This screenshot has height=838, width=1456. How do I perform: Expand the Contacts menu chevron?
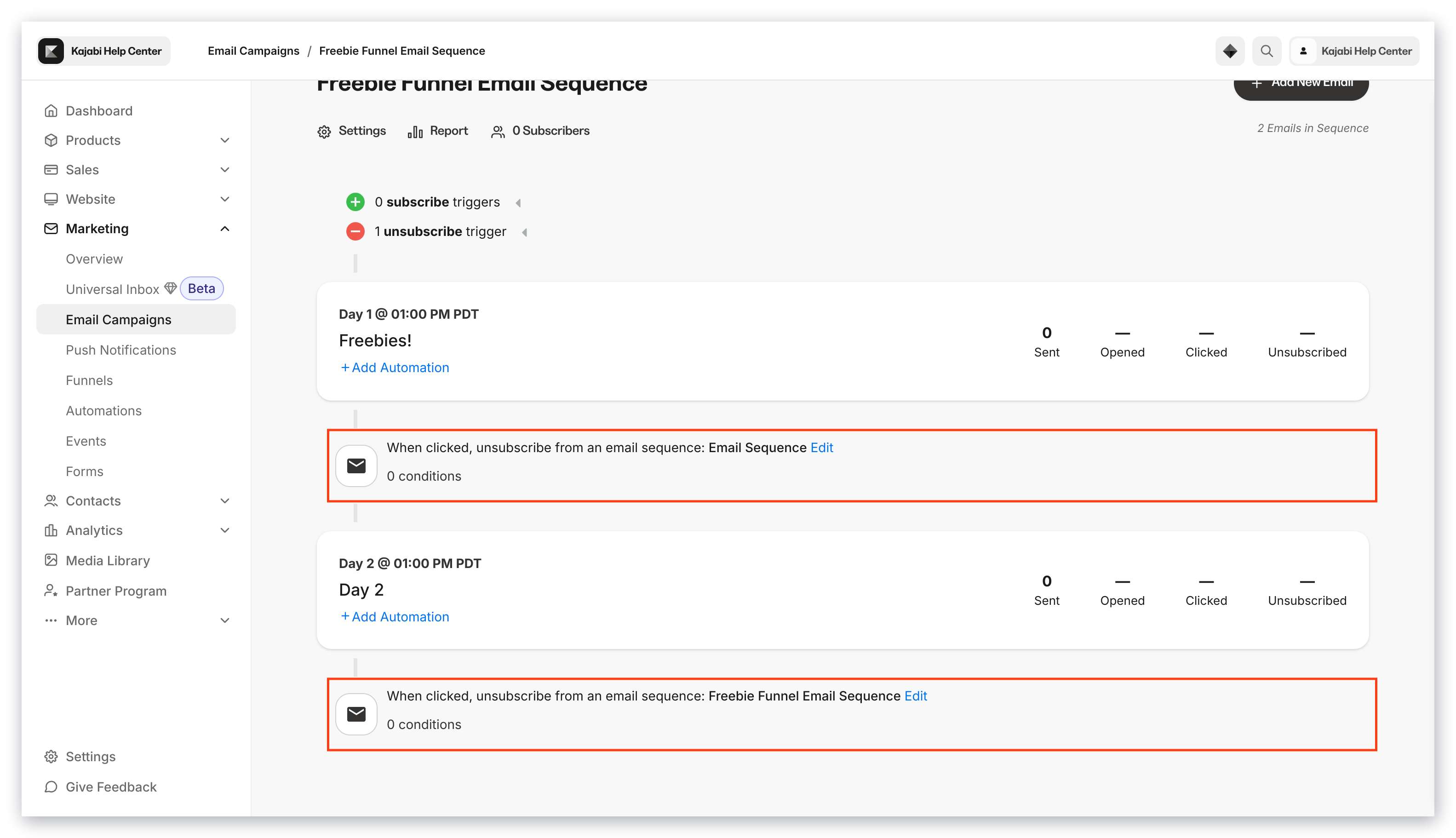tap(225, 501)
